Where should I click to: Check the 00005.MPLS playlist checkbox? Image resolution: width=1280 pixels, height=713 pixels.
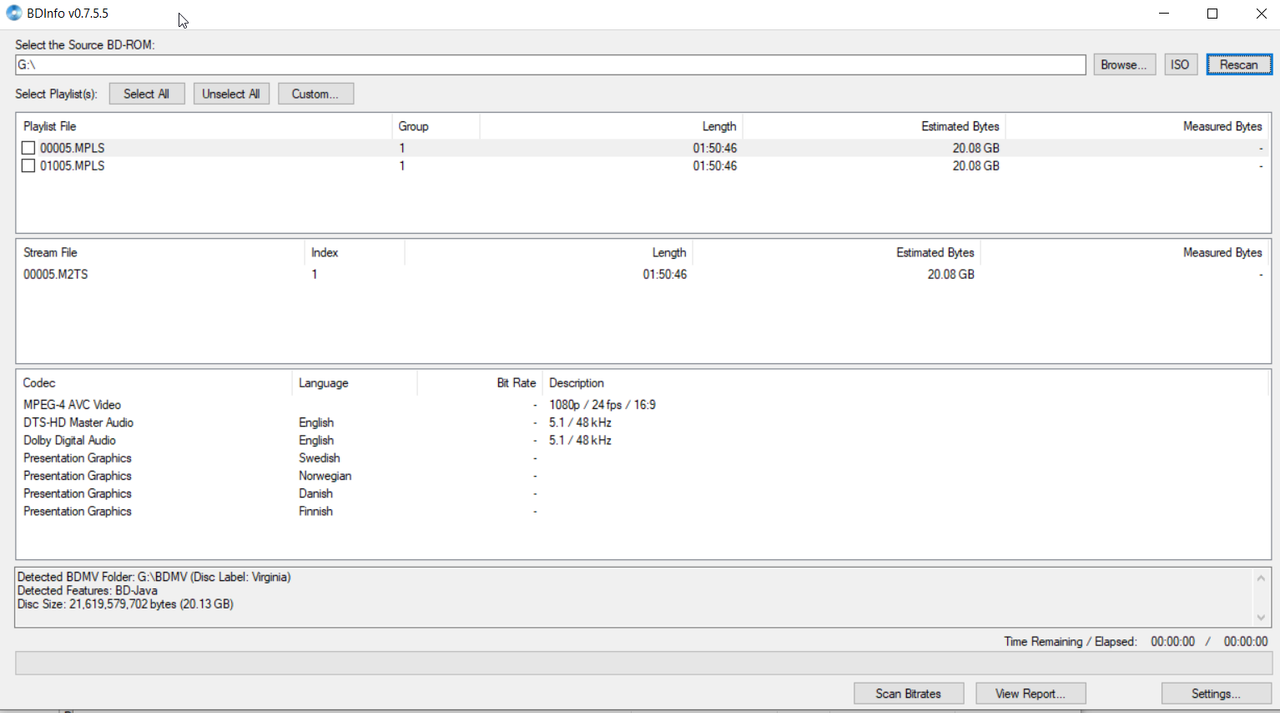pyautogui.click(x=28, y=148)
